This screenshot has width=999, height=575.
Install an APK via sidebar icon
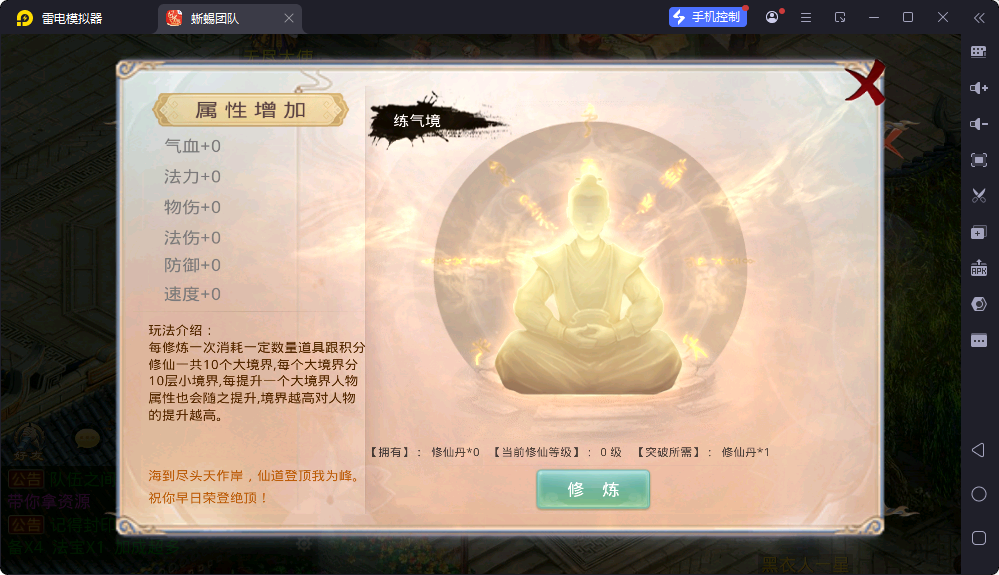979,268
